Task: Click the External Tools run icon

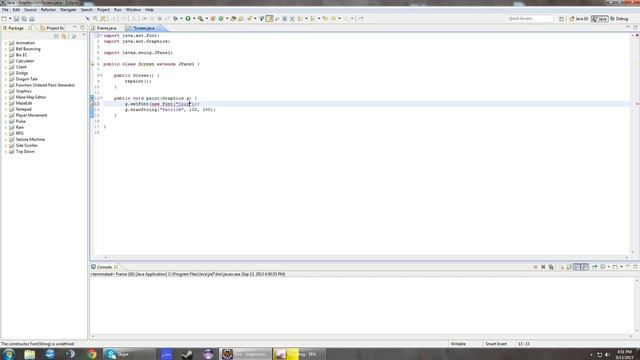Action: pyautogui.click(x=200, y=18)
